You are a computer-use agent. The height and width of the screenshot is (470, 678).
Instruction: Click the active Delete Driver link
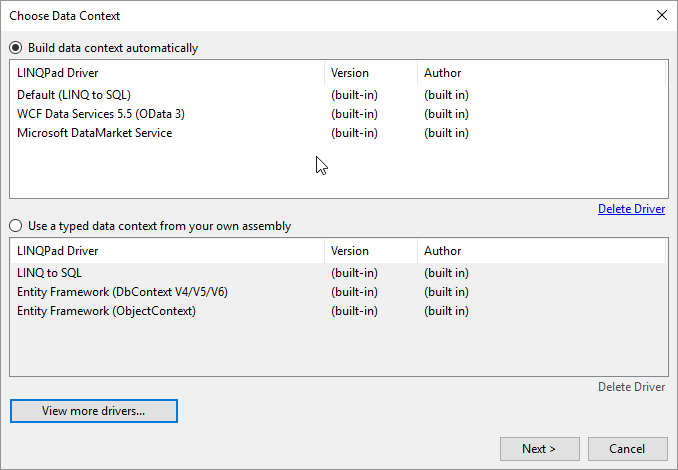coord(631,209)
